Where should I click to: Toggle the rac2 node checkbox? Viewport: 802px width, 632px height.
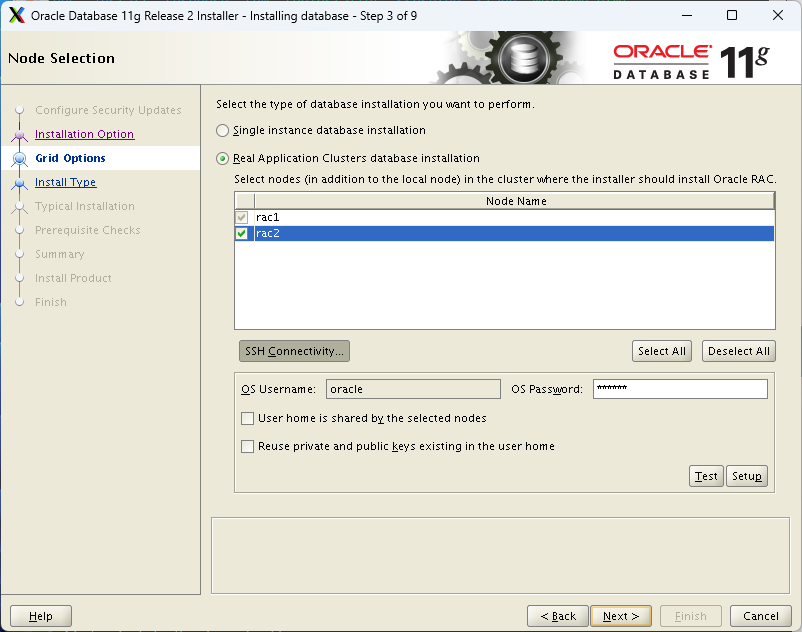tap(242, 234)
